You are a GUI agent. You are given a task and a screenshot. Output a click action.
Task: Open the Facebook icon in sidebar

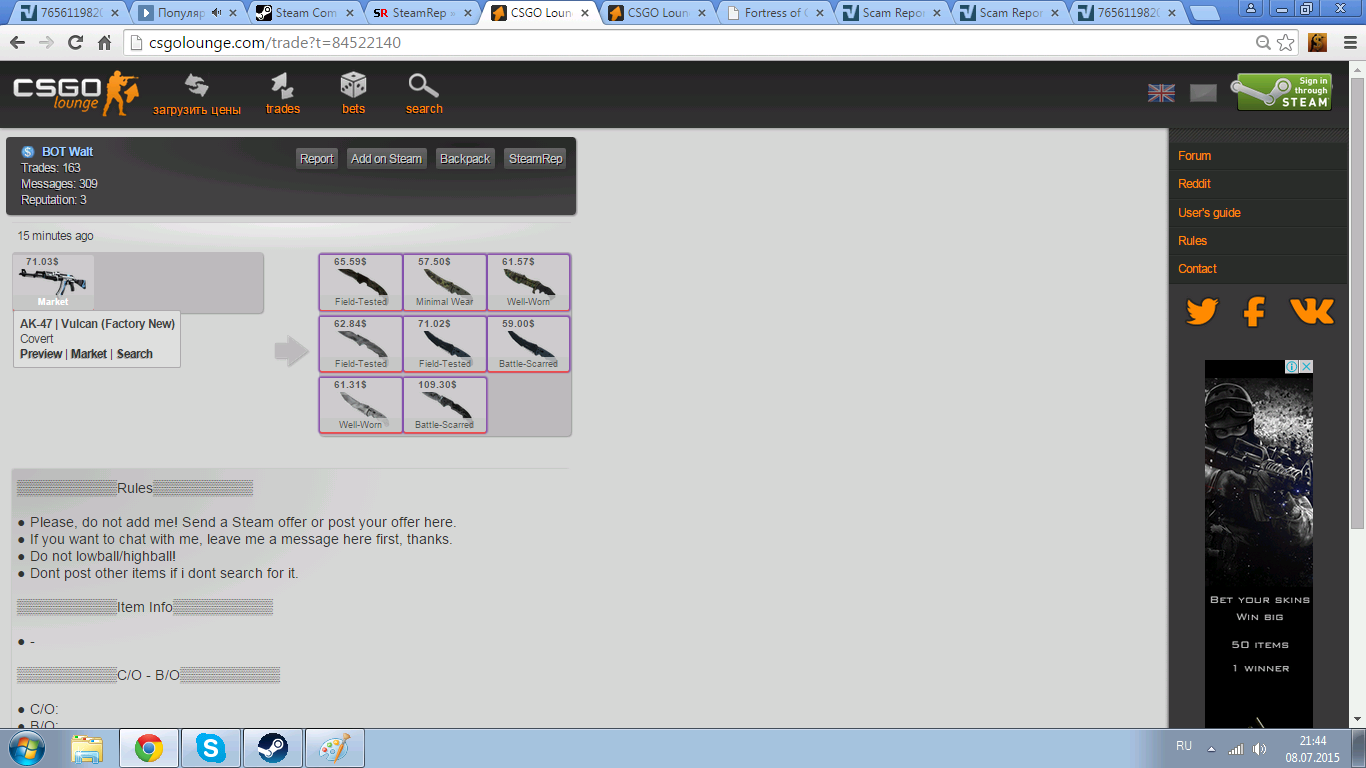(1254, 312)
